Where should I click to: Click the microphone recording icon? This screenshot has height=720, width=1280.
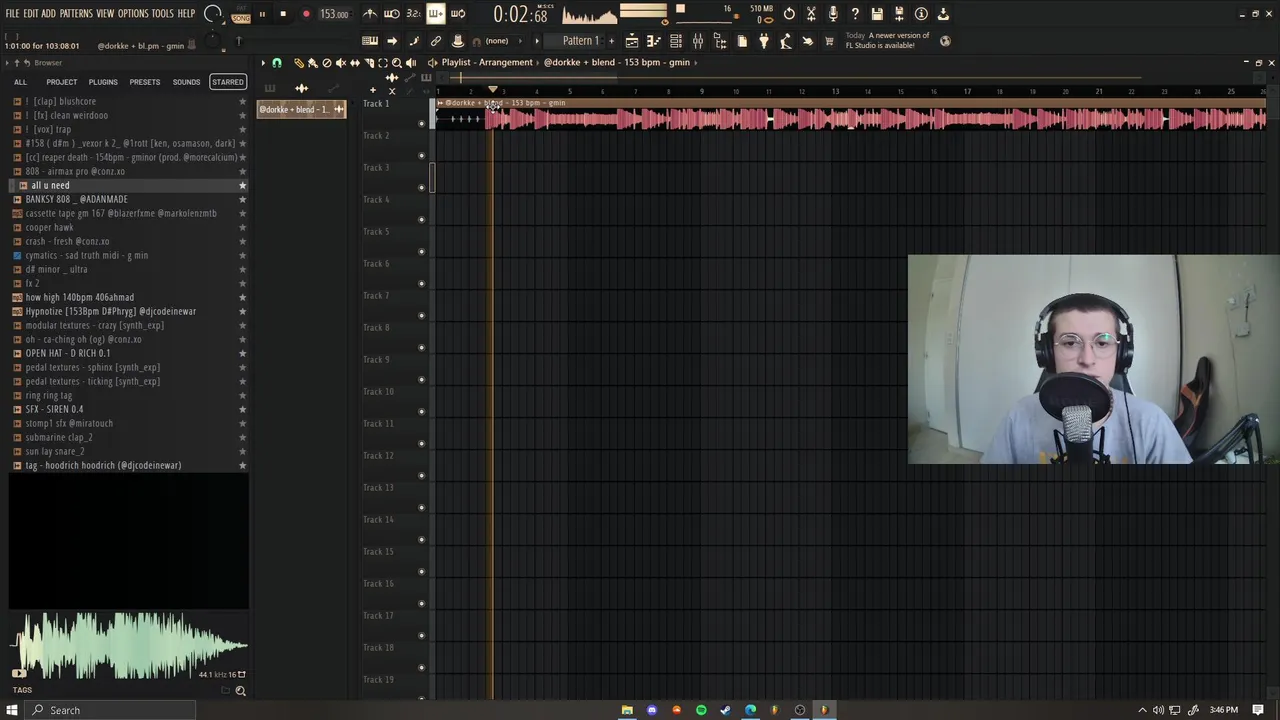pyautogui.click(x=833, y=14)
